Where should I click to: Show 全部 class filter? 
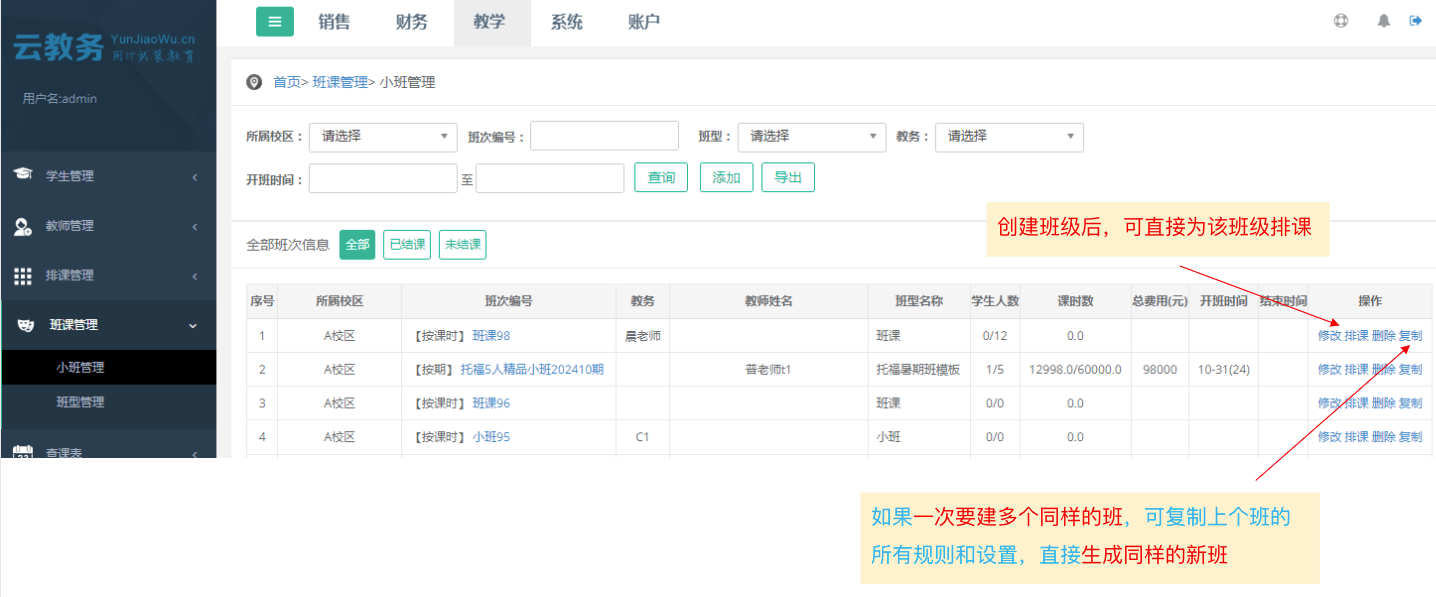point(357,245)
